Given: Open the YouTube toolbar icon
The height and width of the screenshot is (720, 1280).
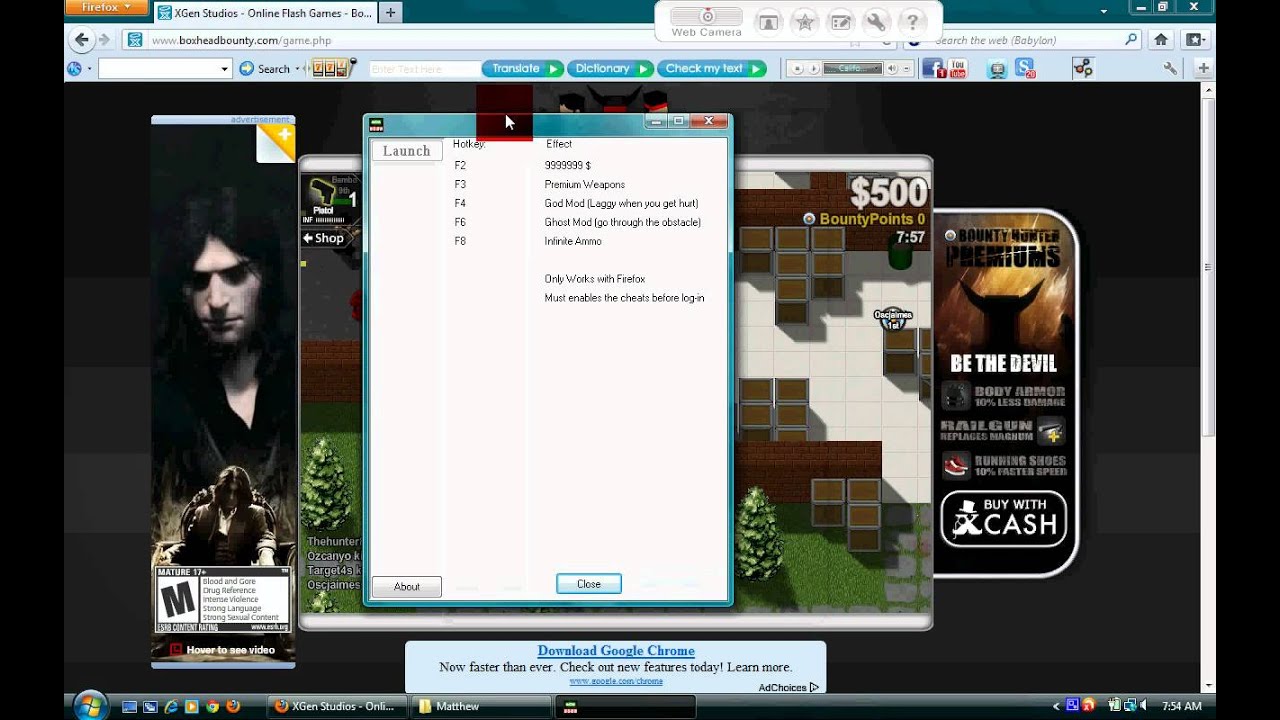Looking at the screenshot, I should coord(958,68).
